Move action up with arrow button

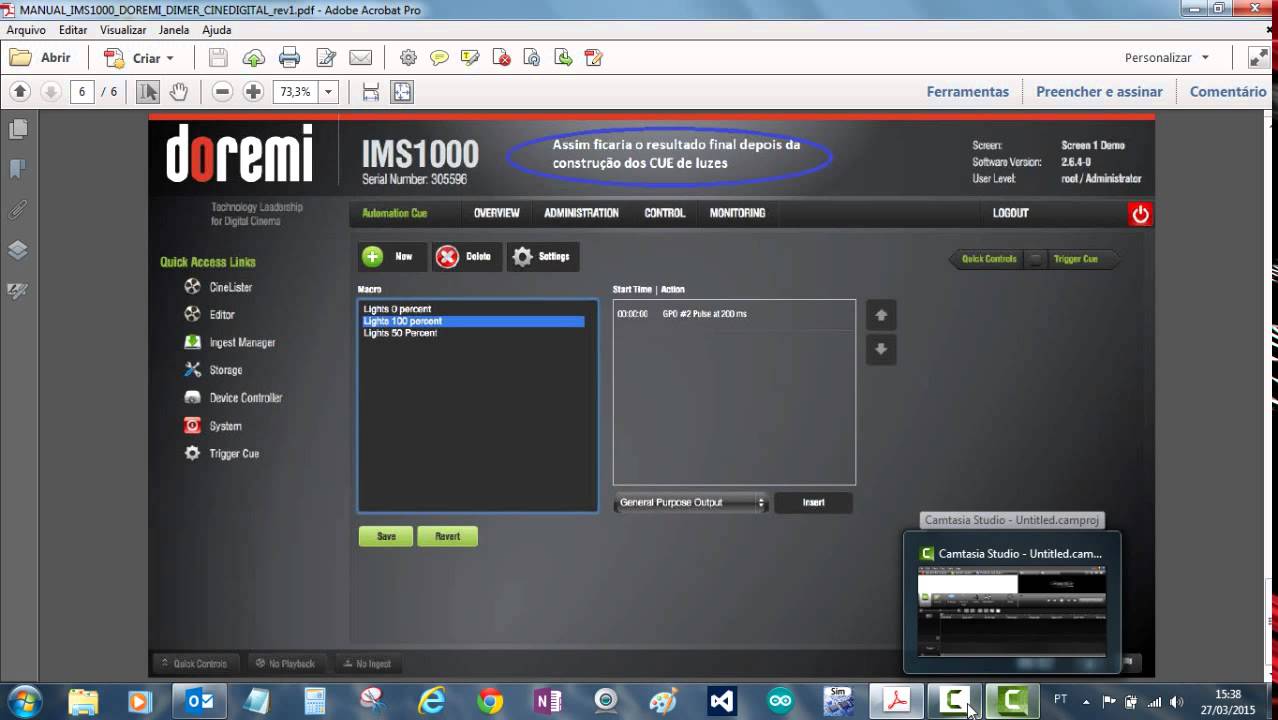881,315
